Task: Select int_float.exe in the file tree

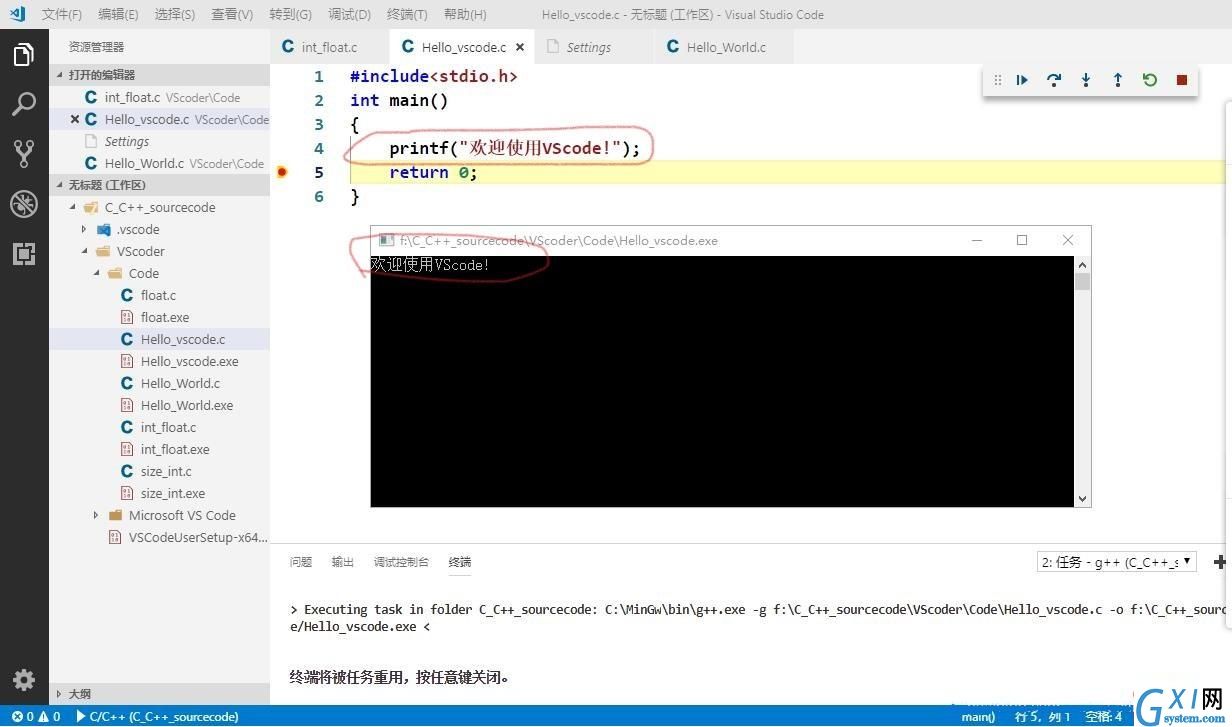Action: click(x=175, y=449)
